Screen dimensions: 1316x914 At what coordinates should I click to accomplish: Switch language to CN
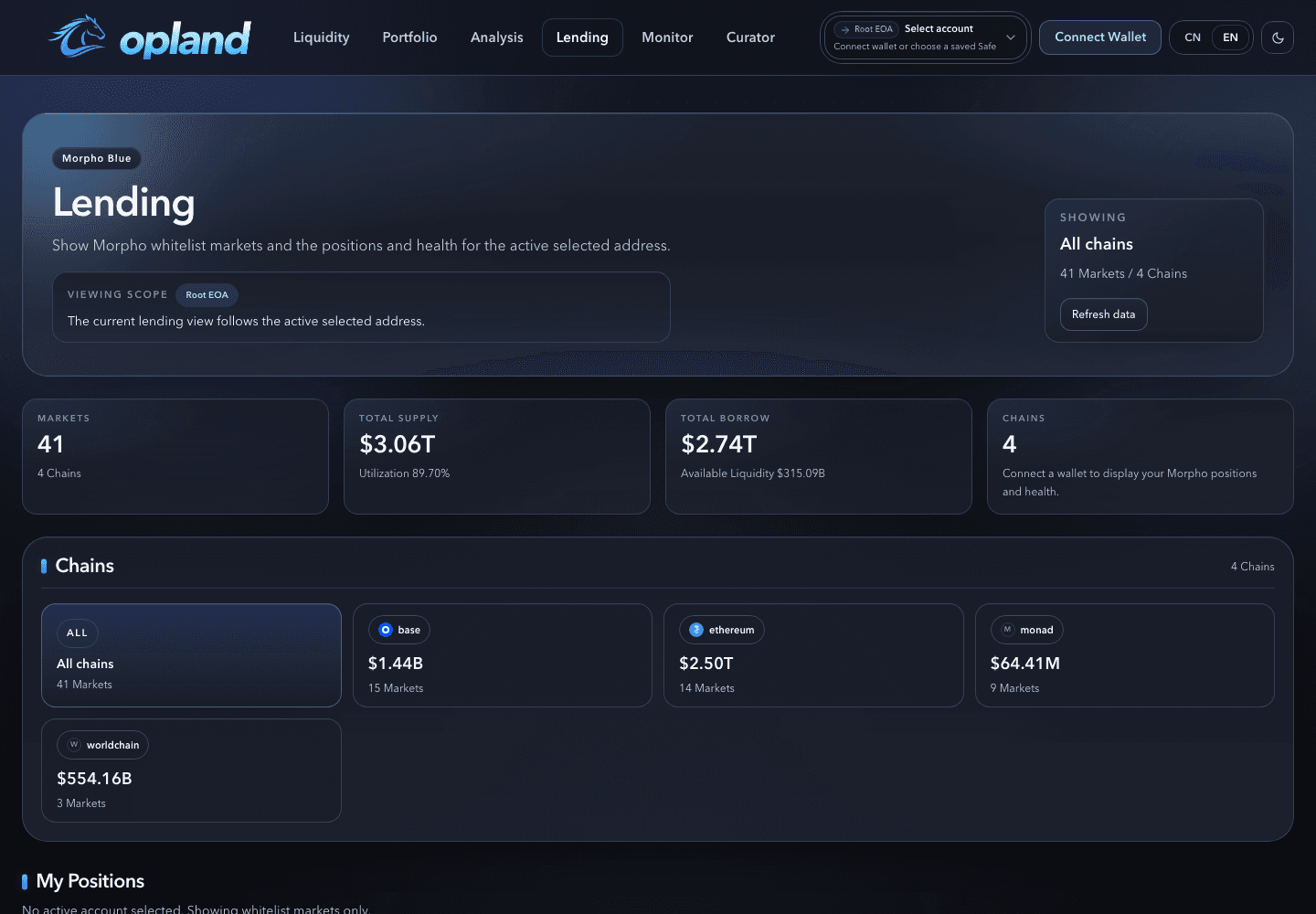pos(1193,37)
